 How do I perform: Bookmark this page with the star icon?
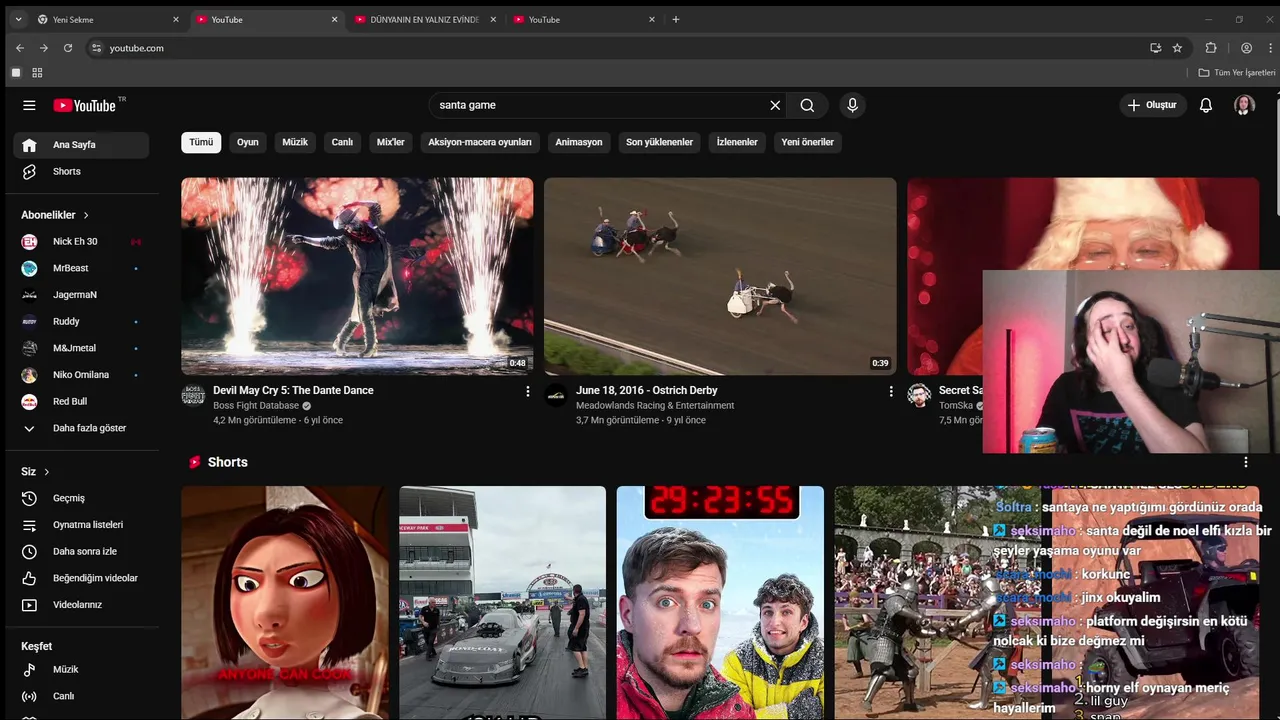point(1177,48)
